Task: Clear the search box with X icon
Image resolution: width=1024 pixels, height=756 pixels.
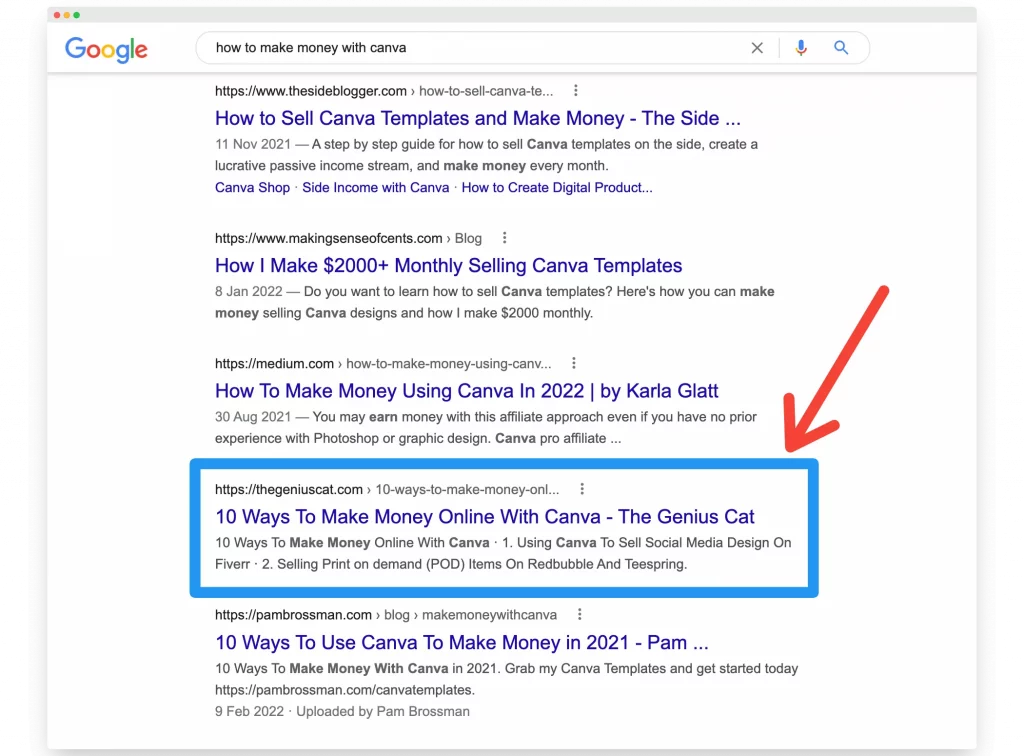Action: tap(757, 48)
